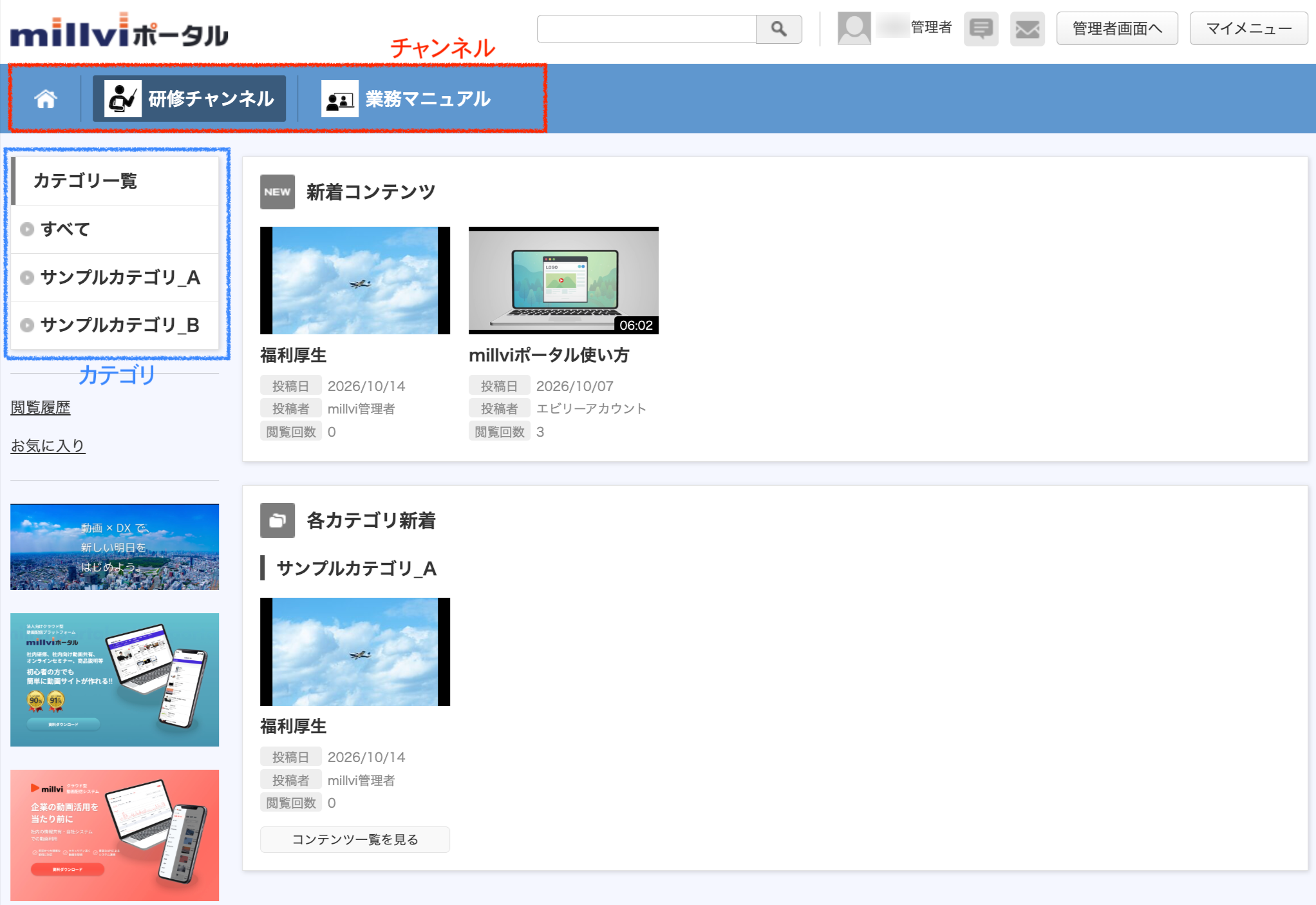Click the magnifier search button
Image resolution: width=1316 pixels, height=905 pixels.
(x=779, y=29)
